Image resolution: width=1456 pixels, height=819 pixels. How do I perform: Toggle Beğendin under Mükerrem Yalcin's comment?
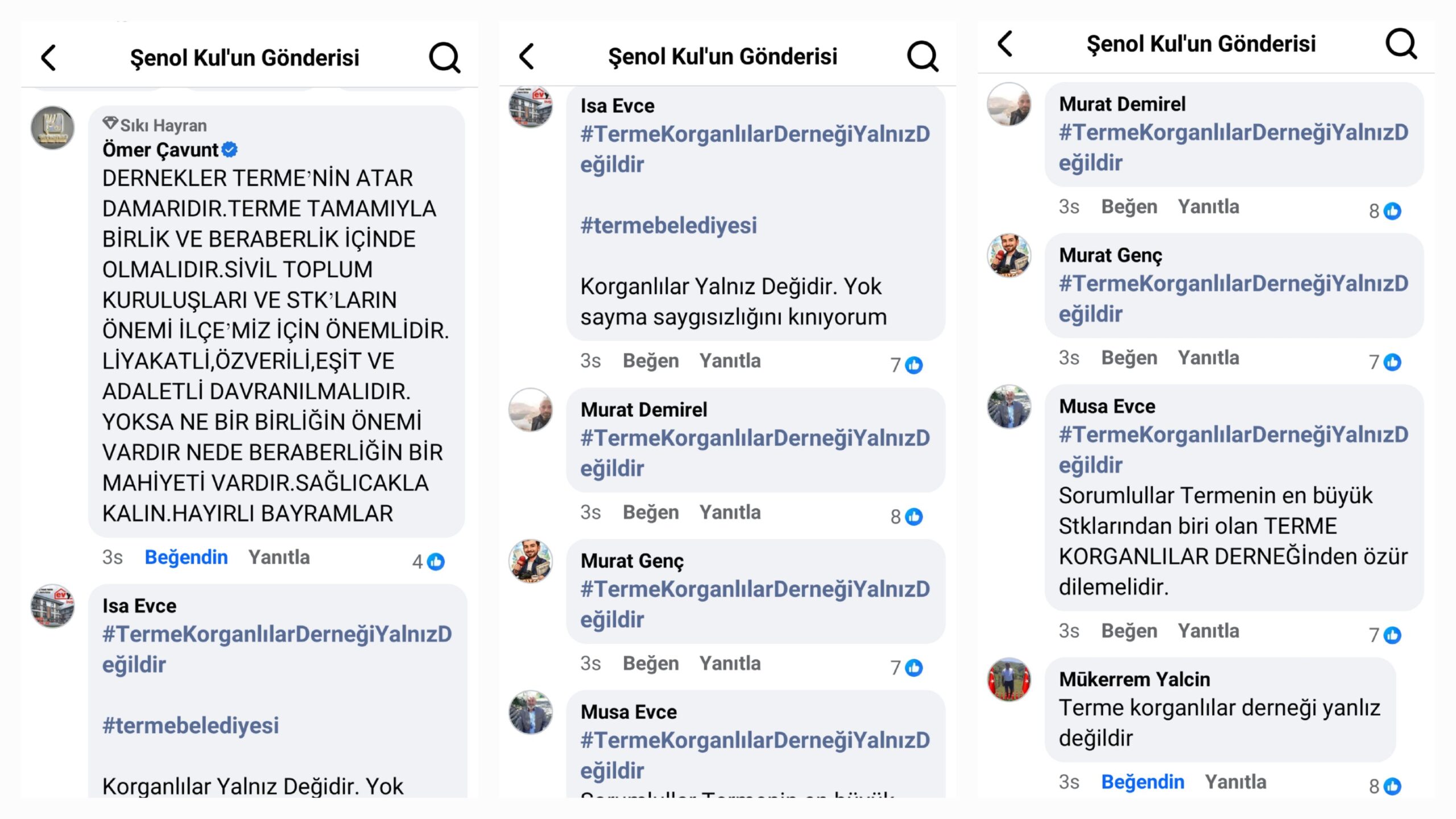pos(1142,782)
